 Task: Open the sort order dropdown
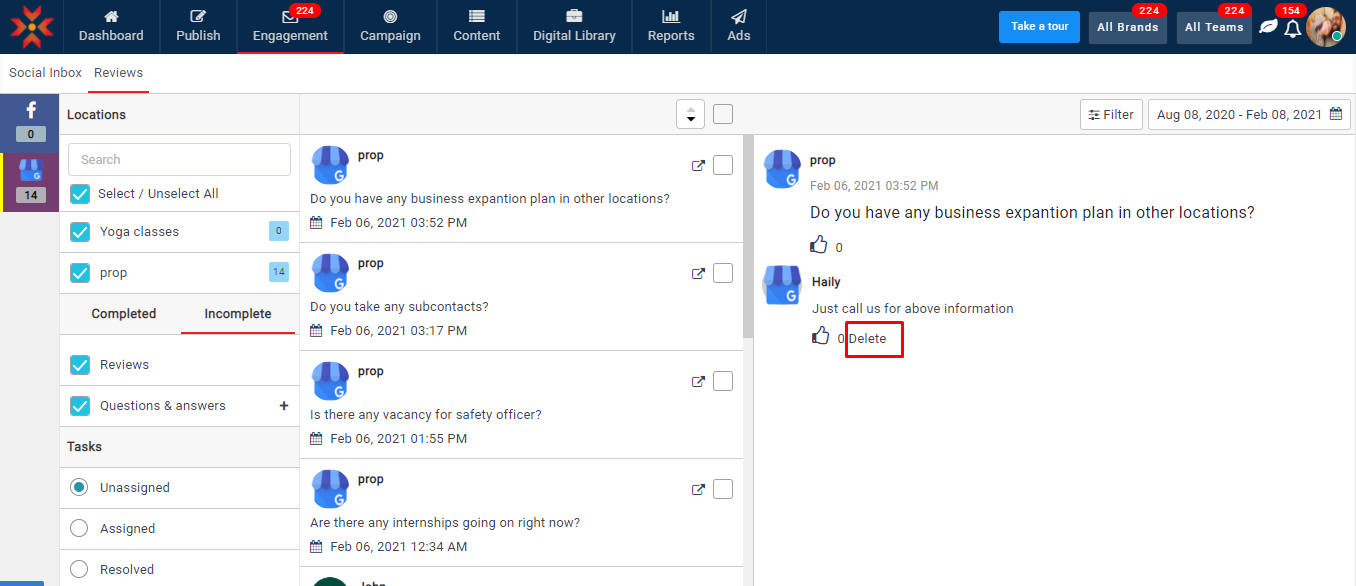pyautogui.click(x=690, y=115)
